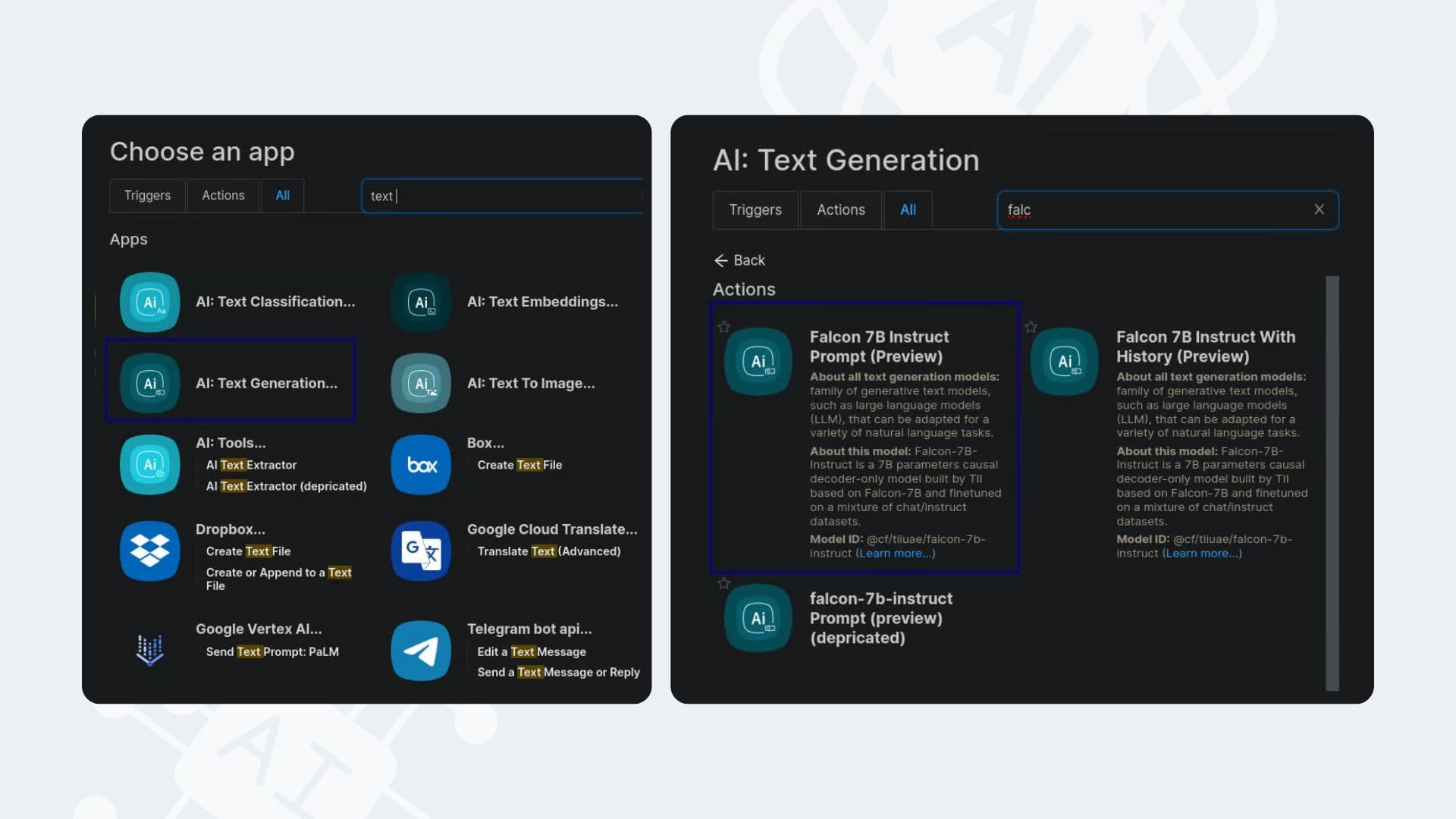Select Actions tab in AI: Text Generation panel
1456x819 pixels.
point(840,210)
